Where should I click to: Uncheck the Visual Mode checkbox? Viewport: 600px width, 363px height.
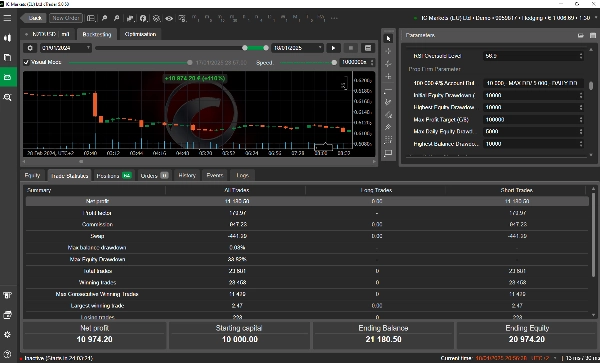tap(26, 62)
